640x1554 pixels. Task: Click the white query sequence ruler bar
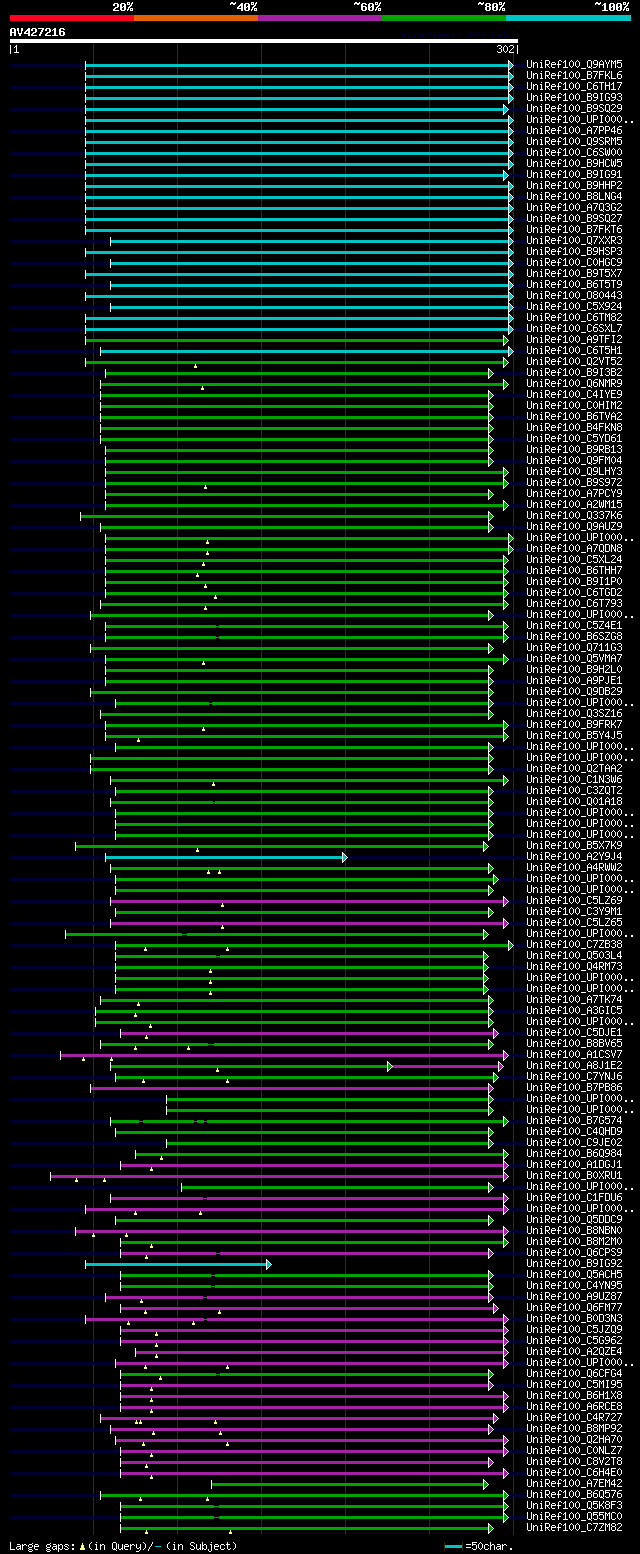263,41
